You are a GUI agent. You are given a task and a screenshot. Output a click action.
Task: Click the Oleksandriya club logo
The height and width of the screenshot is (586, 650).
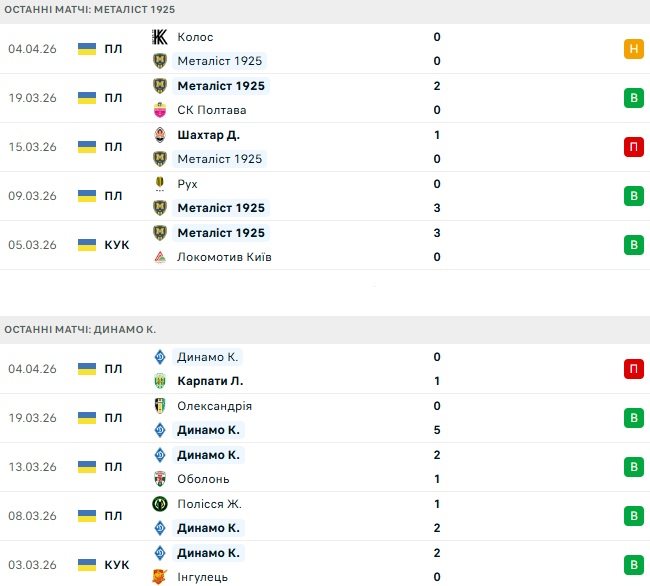coord(160,406)
